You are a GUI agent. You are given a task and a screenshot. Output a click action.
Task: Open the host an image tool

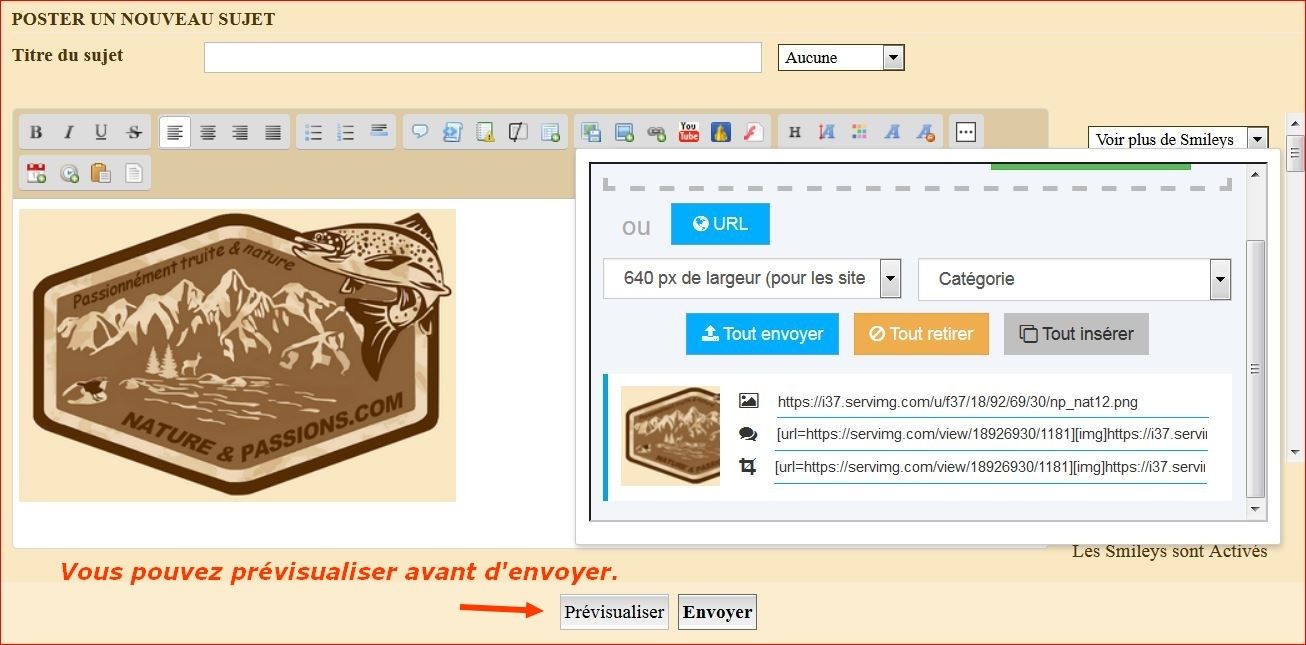[591, 132]
